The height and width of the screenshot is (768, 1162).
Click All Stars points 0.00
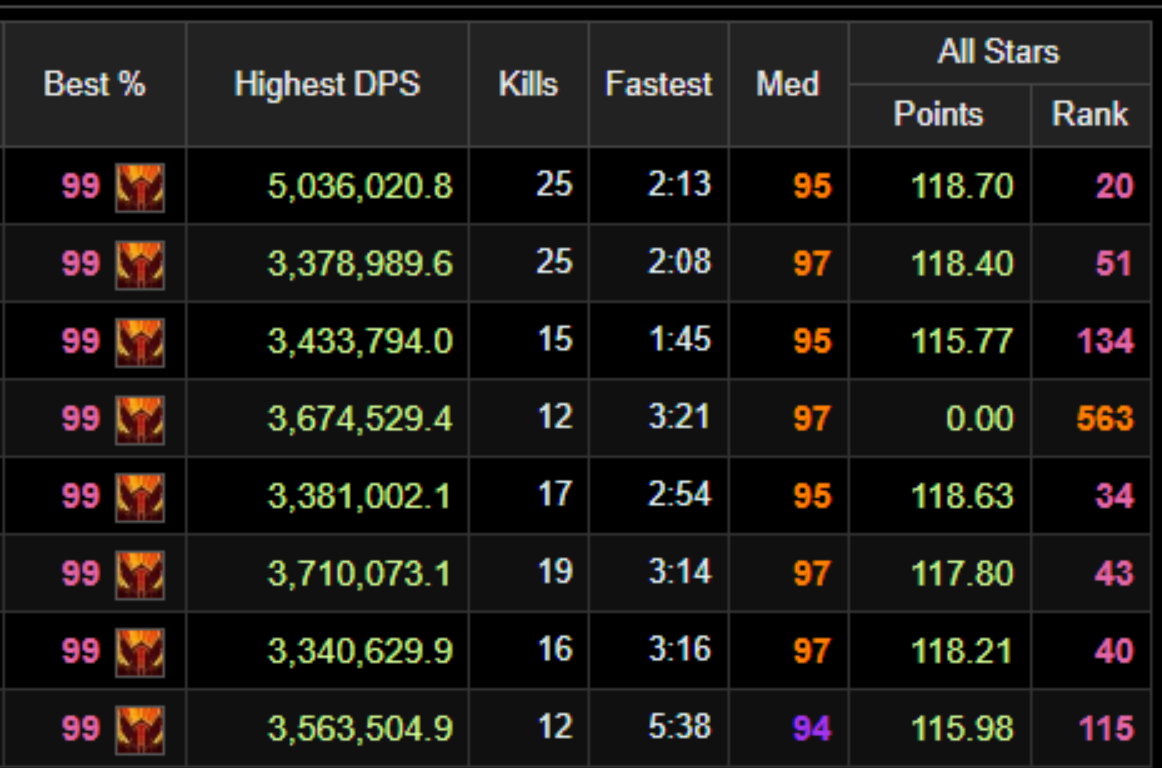tap(980, 419)
